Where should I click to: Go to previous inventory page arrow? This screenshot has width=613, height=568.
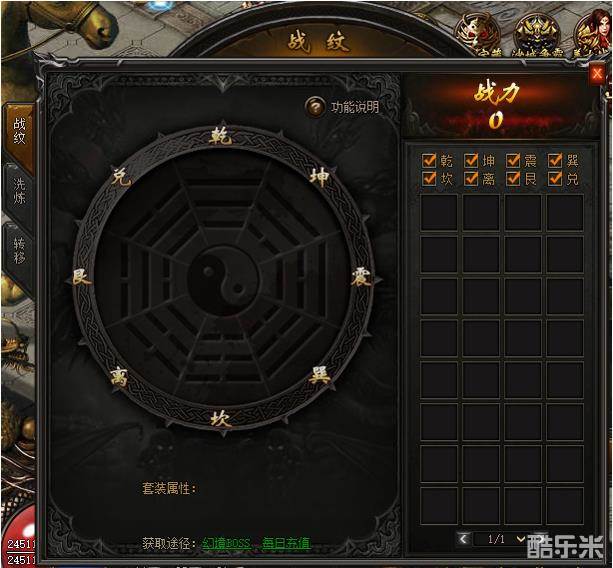point(463,539)
